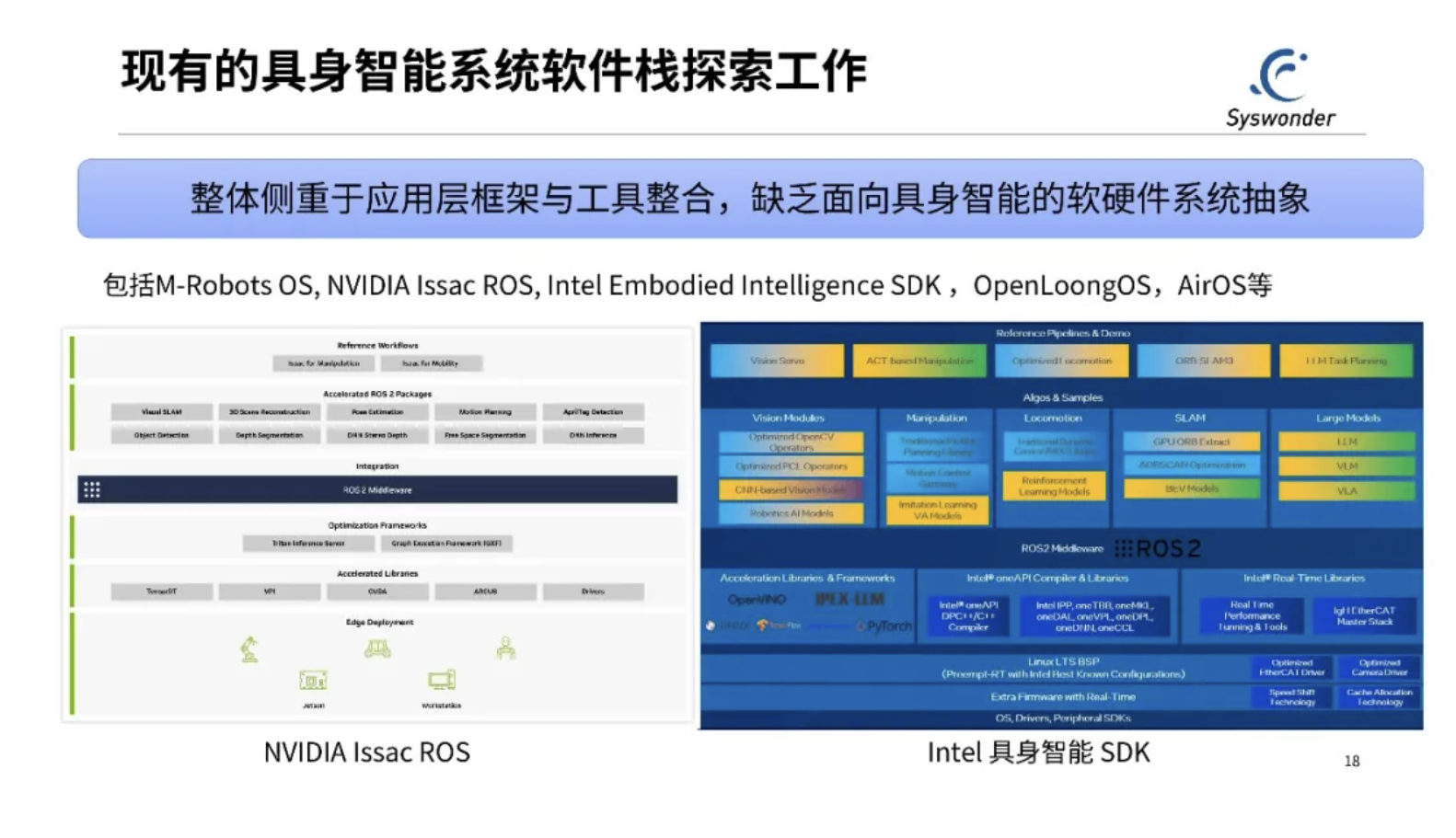Click the Real Time Performance Tuning & Tools box
The image size is (1456, 838).
[1252, 616]
